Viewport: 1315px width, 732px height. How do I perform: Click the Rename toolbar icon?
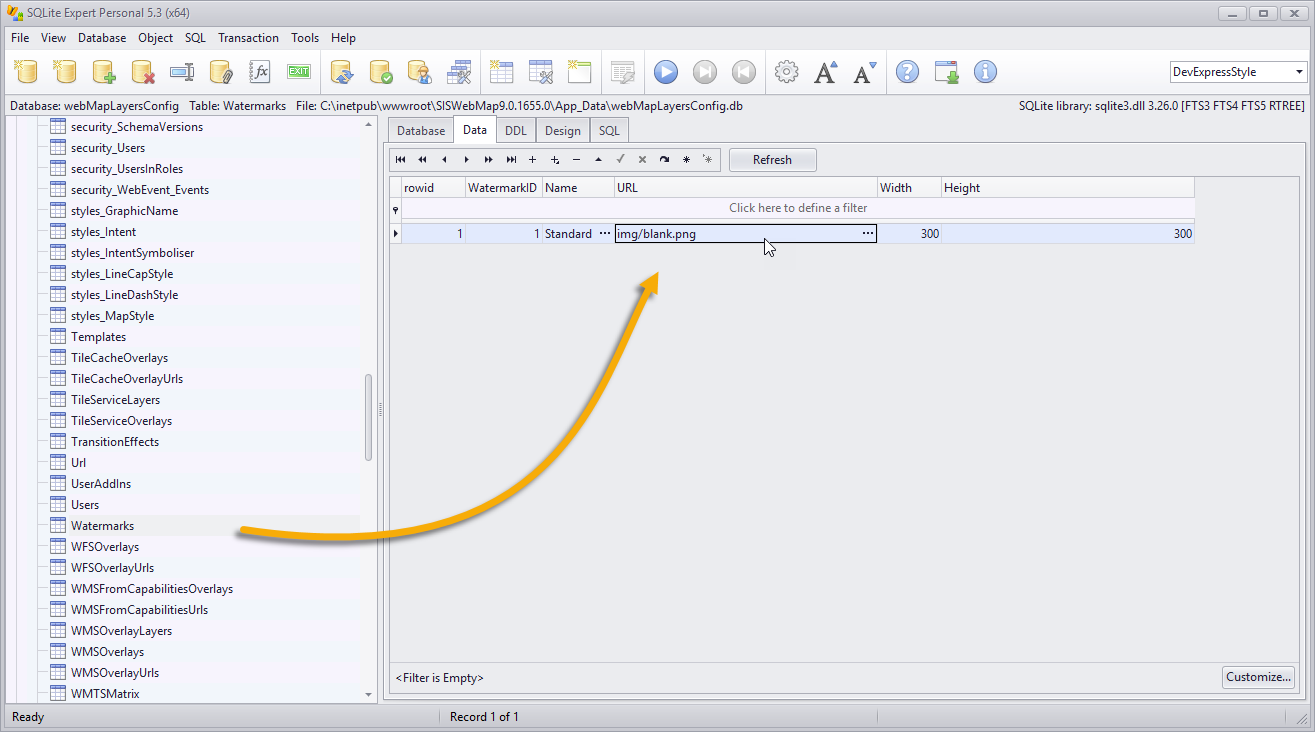182,72
